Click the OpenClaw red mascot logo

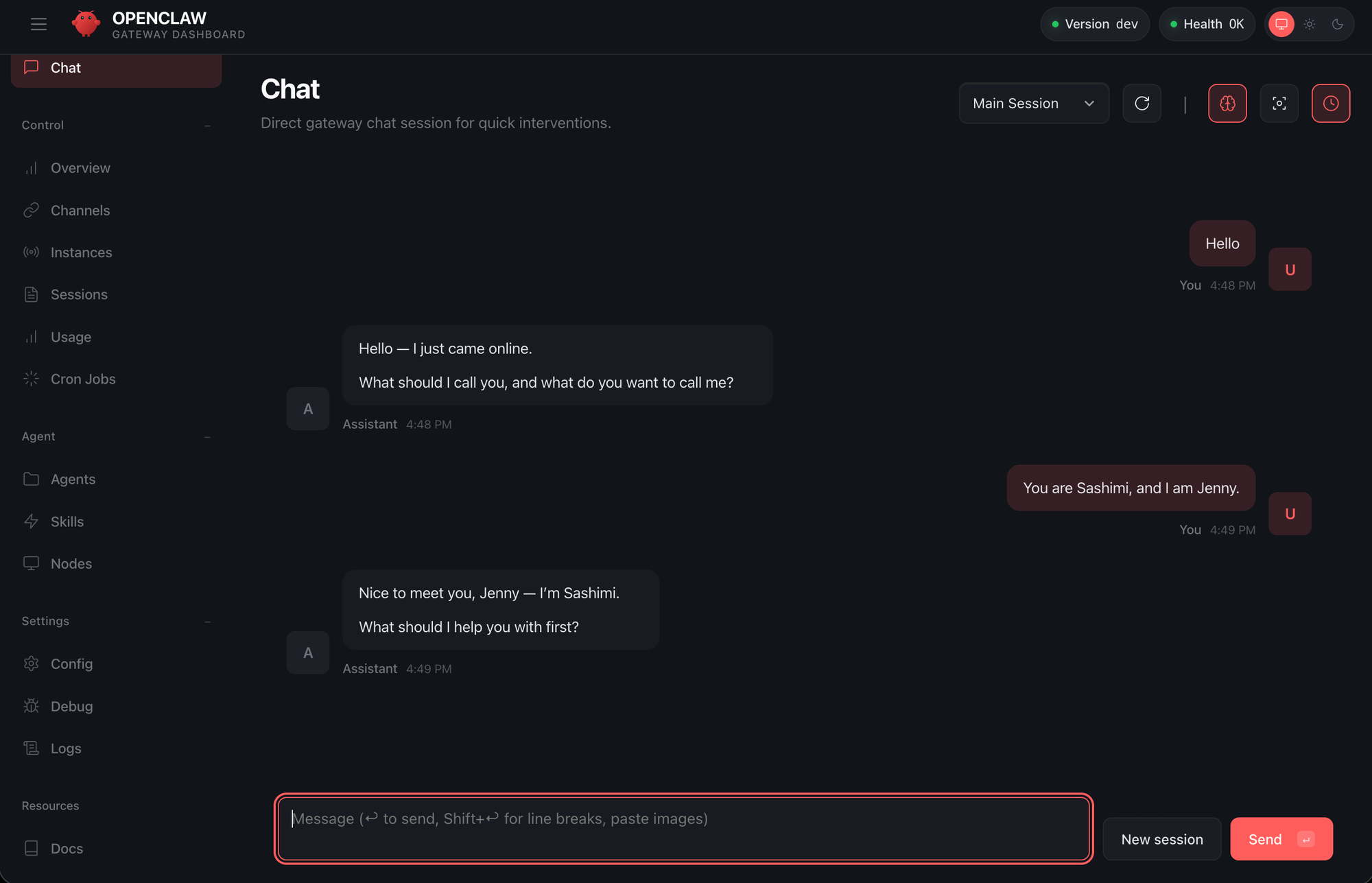(86, 25)
